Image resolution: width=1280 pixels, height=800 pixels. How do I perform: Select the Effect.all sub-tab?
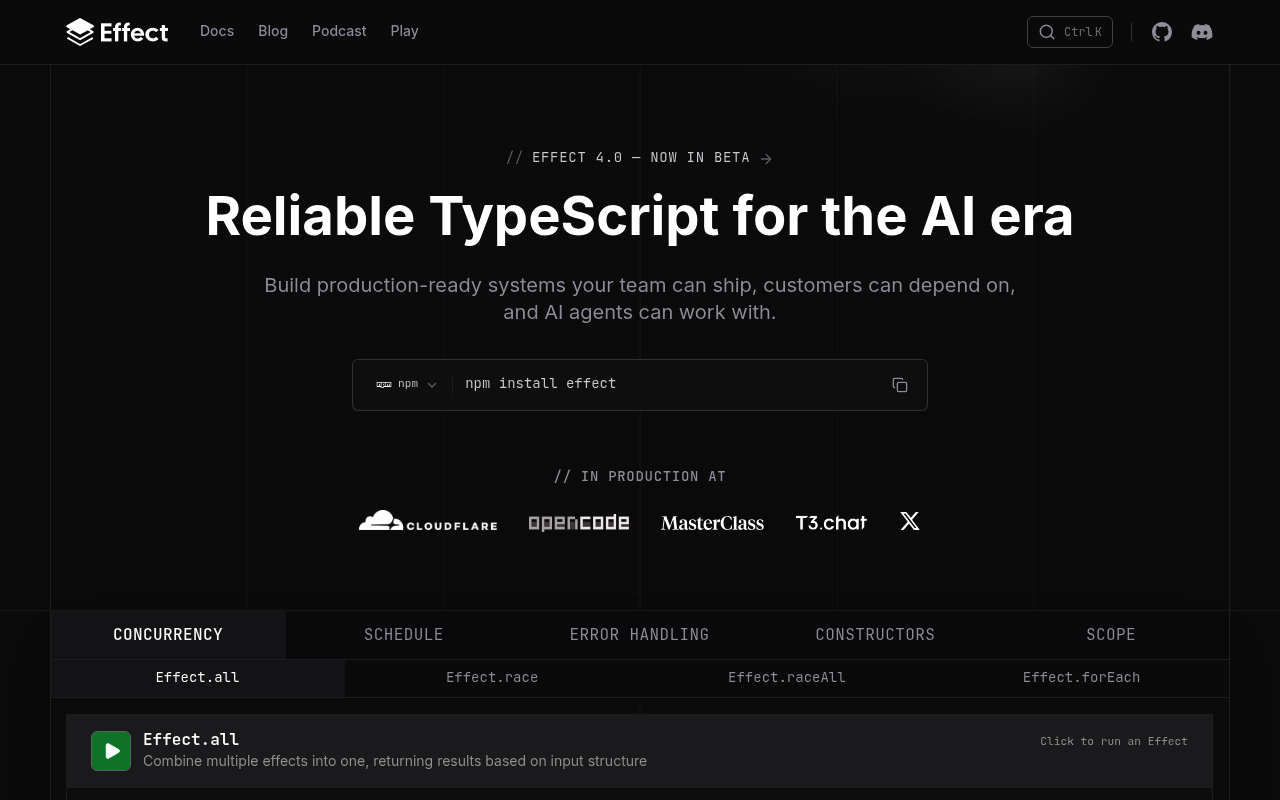pyautogui.click(x=198, y=678)
